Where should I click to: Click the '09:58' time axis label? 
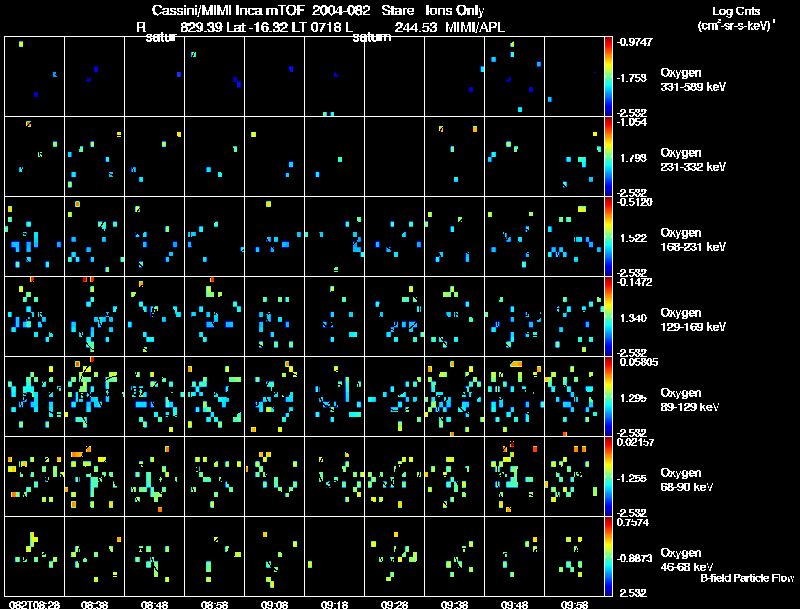coord(574,604)
